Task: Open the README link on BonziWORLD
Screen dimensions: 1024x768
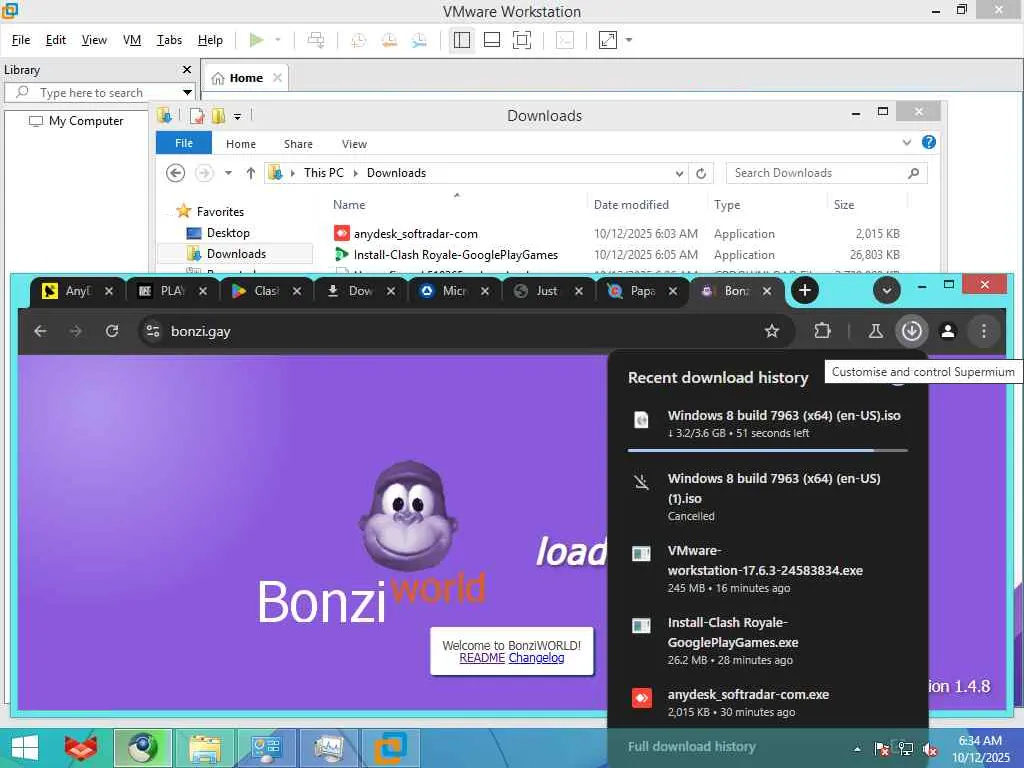Action: [x=482, y=658]
